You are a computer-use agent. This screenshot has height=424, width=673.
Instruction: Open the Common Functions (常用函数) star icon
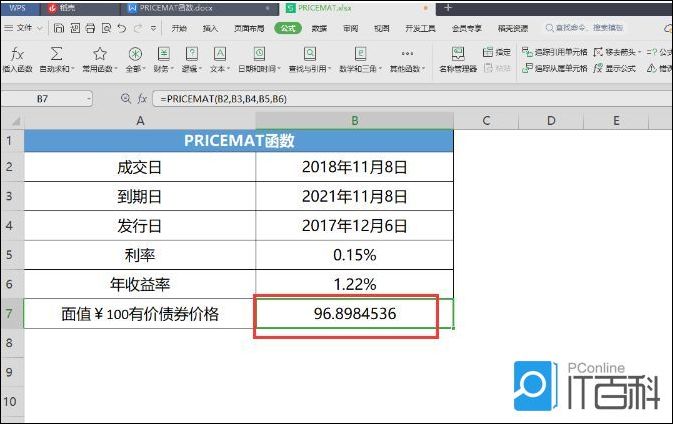click(x=100, y=54)
